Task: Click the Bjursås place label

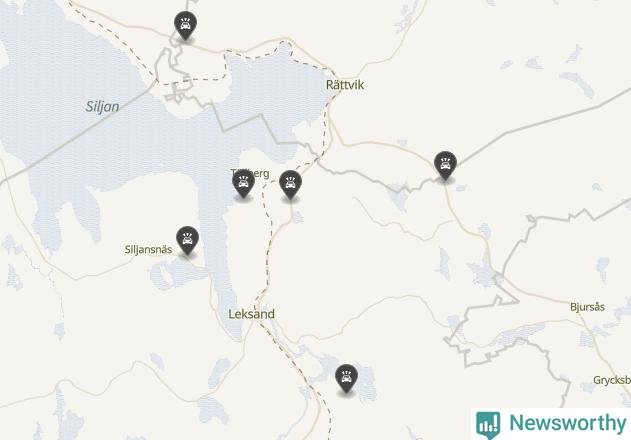Action: coord(587,307)
